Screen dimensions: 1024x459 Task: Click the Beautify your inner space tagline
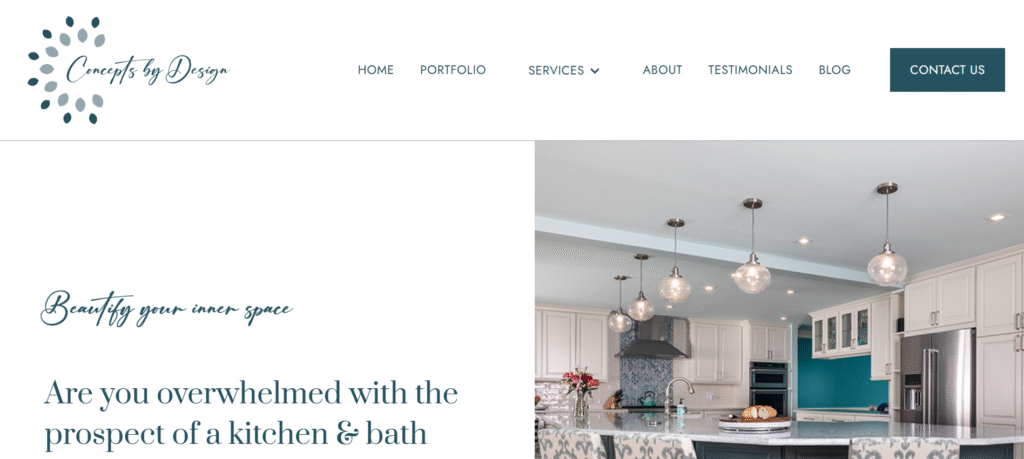167,308
